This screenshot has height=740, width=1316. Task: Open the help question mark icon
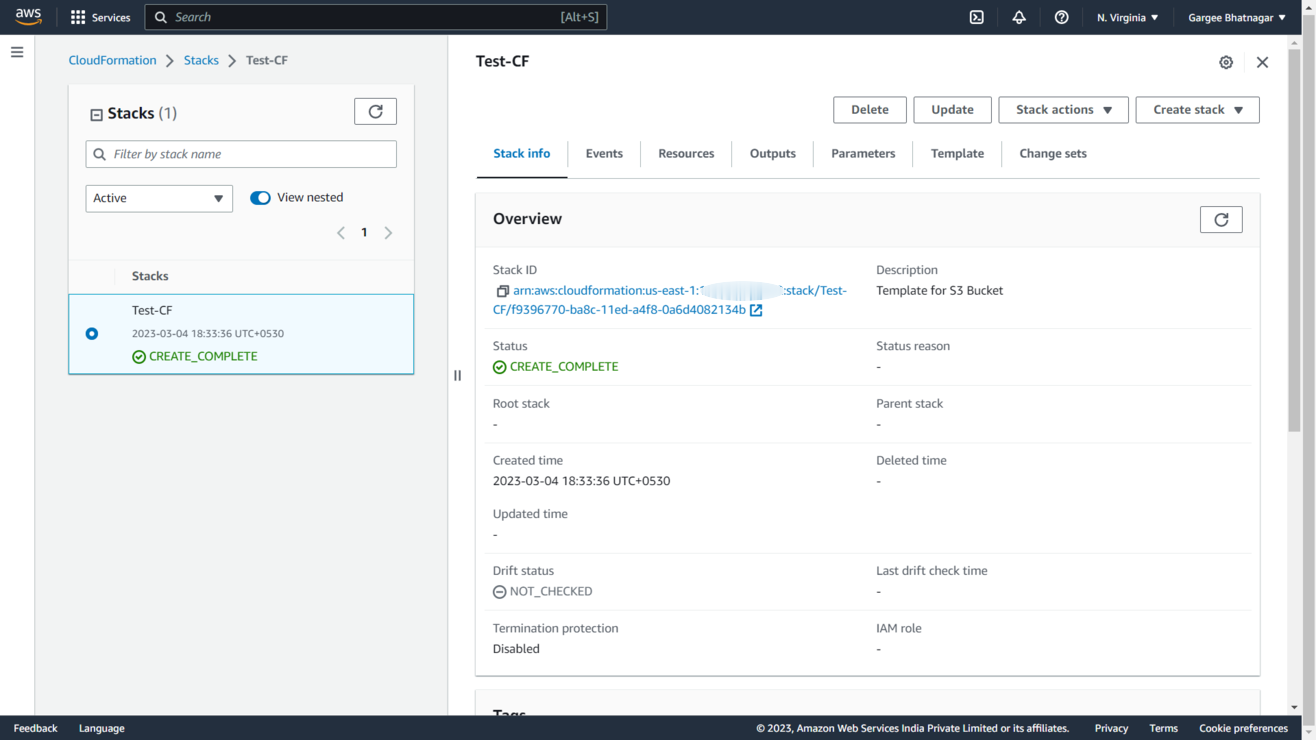1061,17
